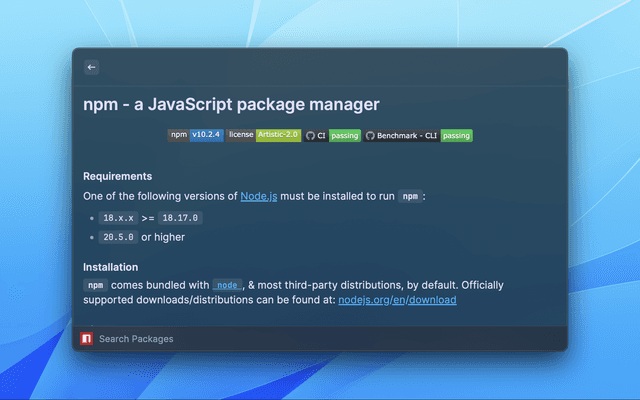640x400 pixels.
Task: Click the npm code tag in Requirements
Action: click(409, 197)
